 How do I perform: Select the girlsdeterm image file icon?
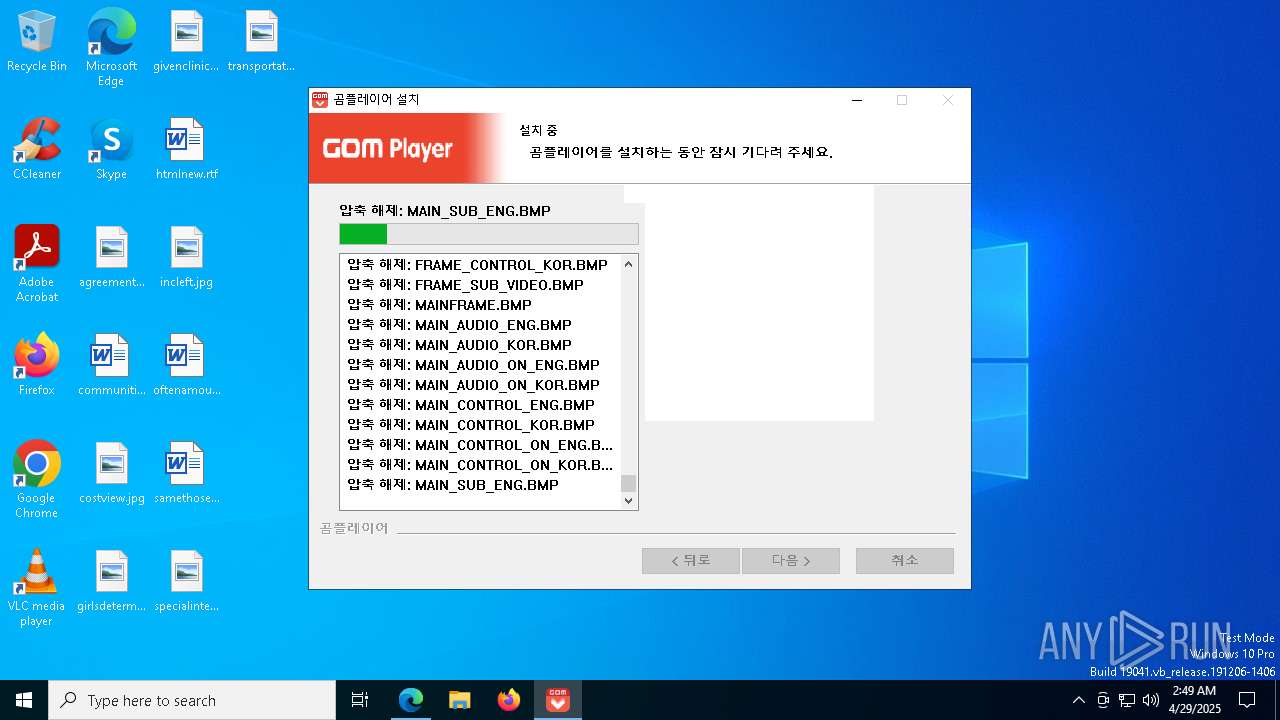(x=111, y=581)
